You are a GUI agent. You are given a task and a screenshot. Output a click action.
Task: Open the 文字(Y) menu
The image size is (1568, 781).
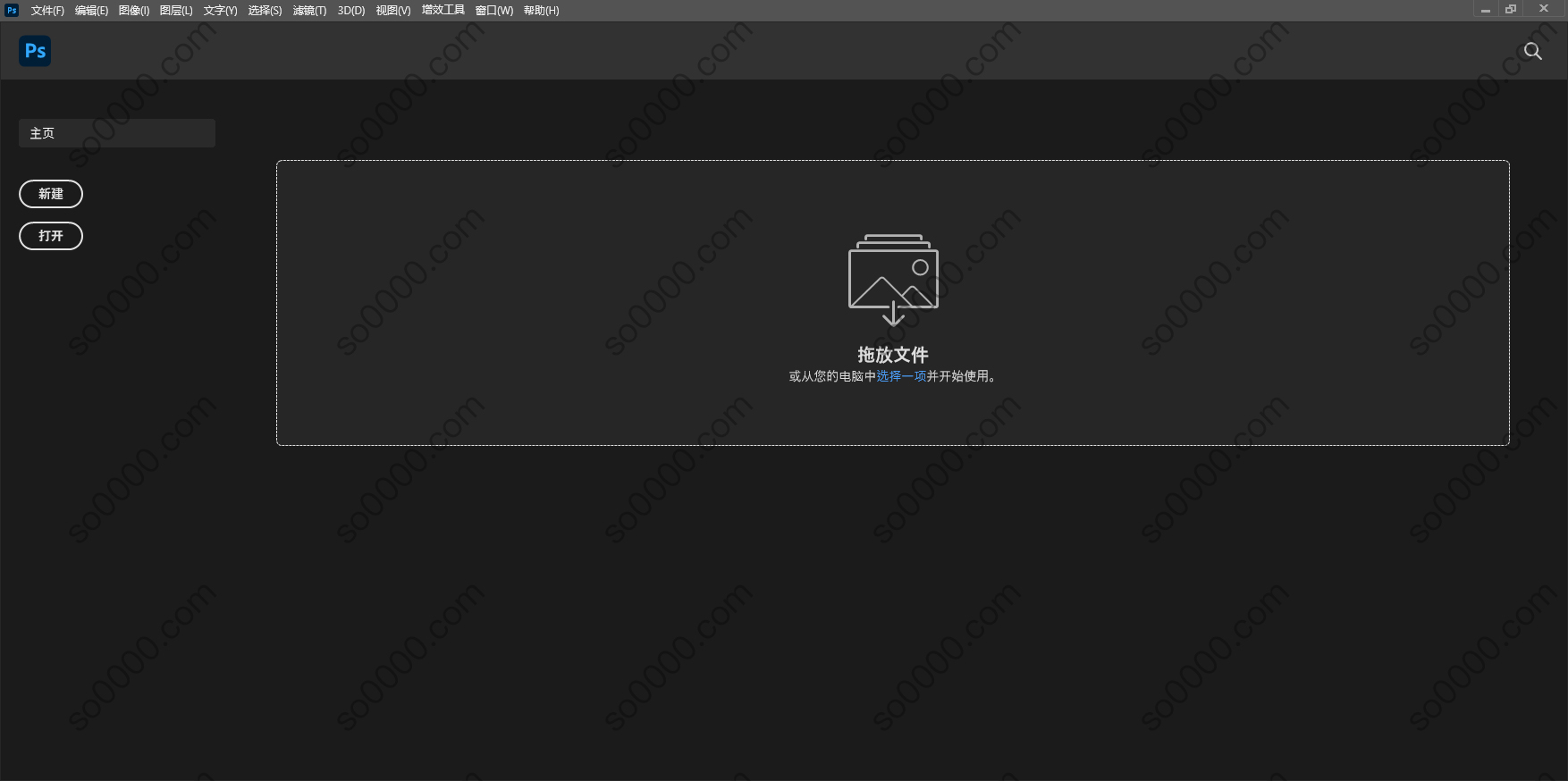[x=220, y=11]
